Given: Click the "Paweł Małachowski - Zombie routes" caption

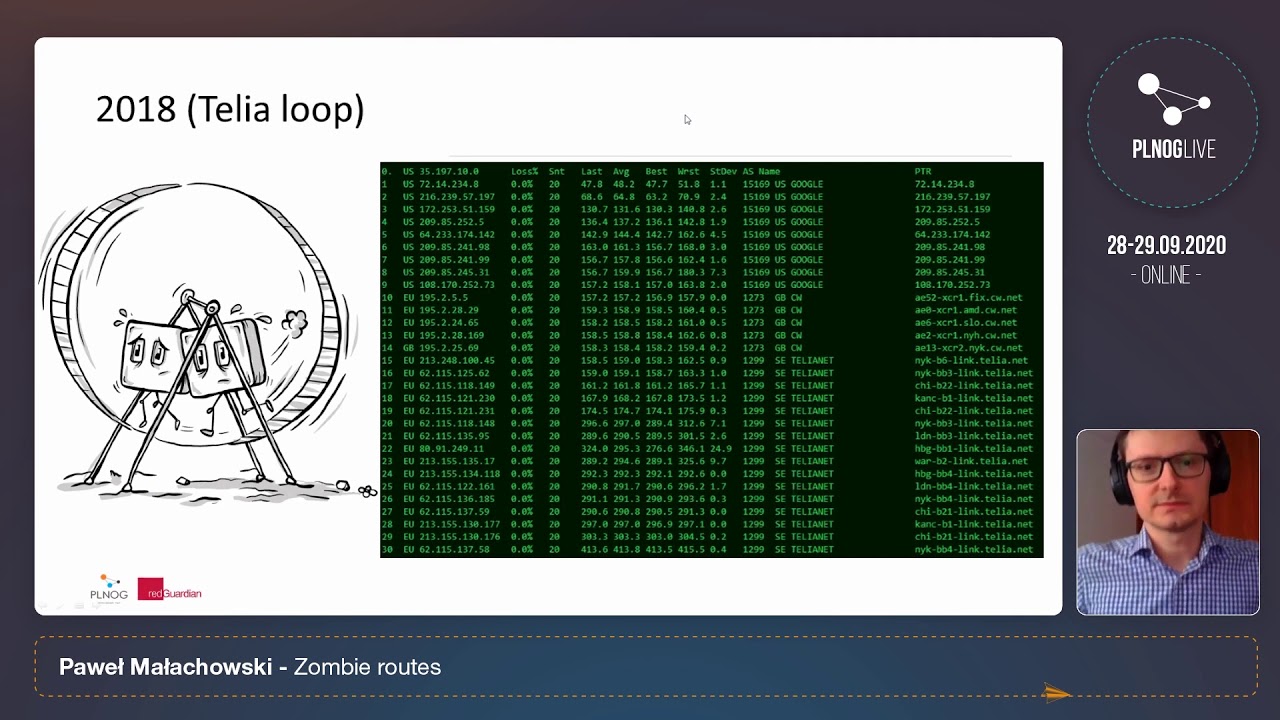Looking at the screenshot, I should (x=250, y=667).
